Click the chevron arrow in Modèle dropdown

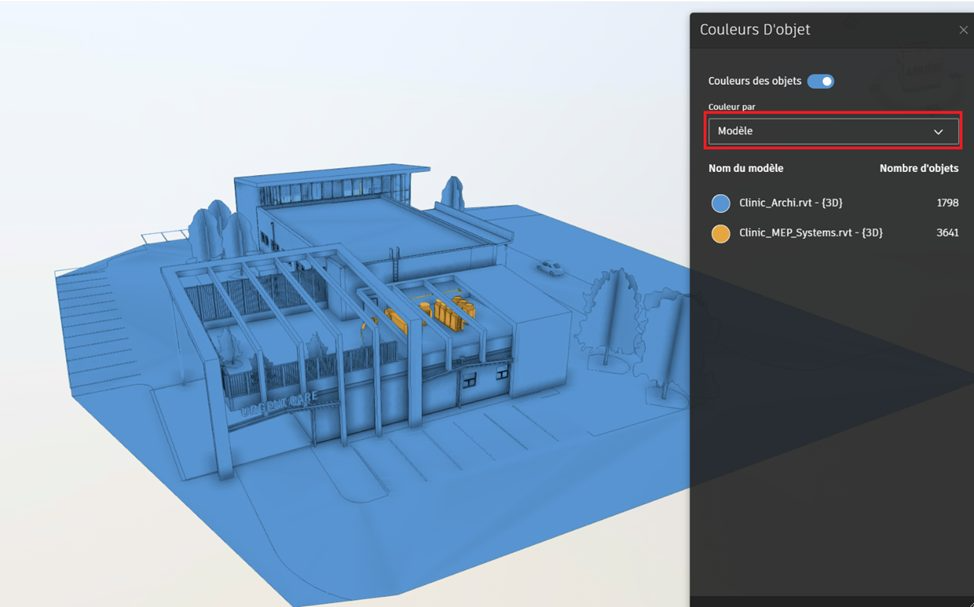coord(938,132)
